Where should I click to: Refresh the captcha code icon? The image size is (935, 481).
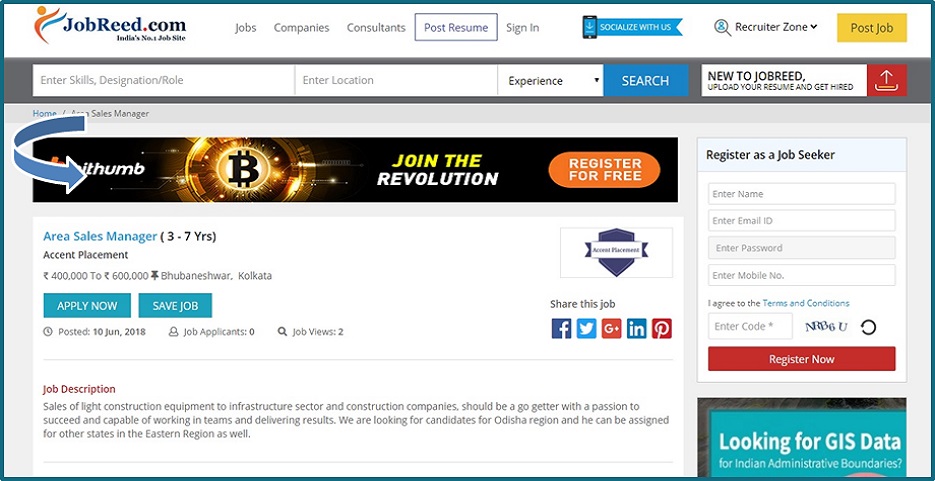tap(869, 327)
